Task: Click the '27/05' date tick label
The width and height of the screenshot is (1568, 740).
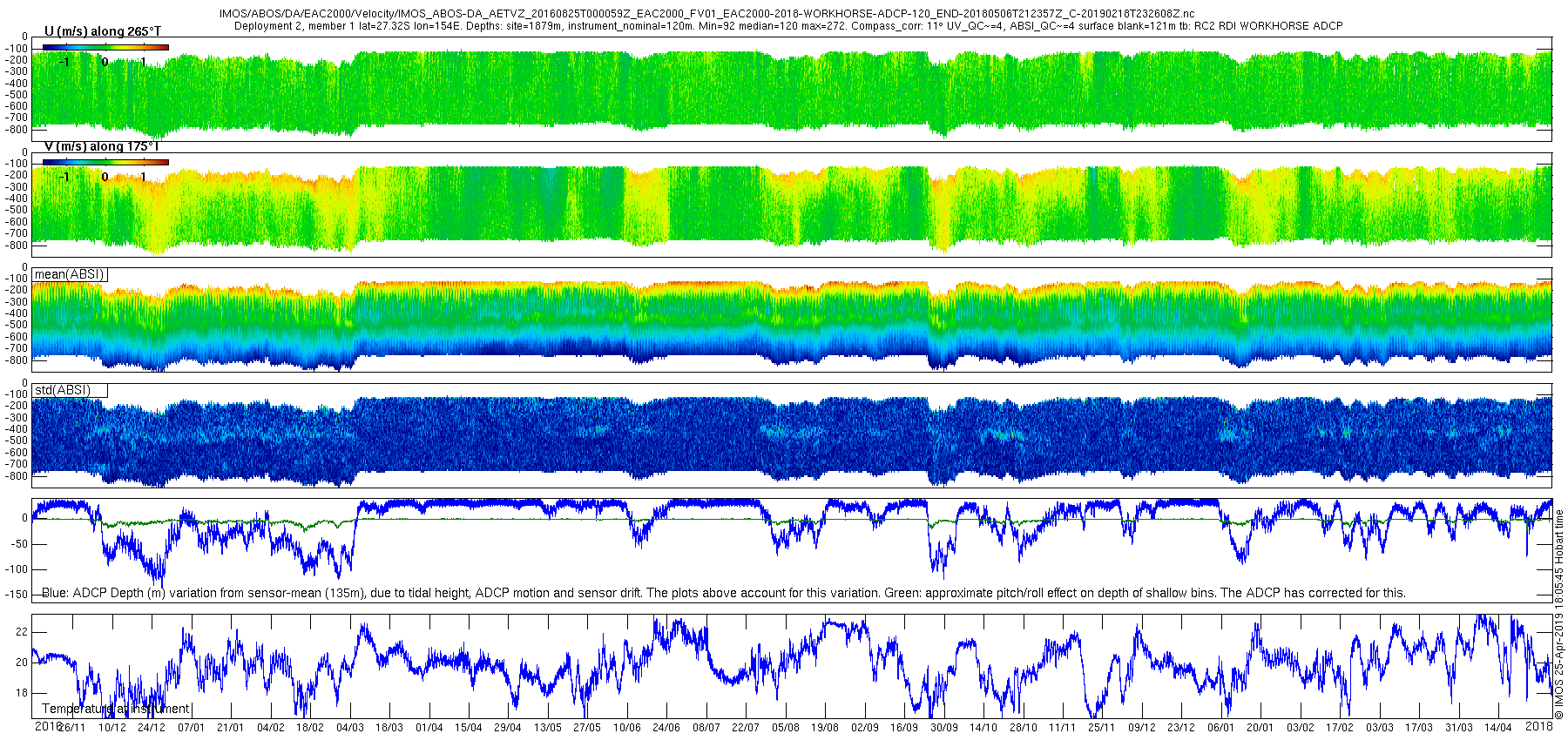Action: tap(587, 728)
